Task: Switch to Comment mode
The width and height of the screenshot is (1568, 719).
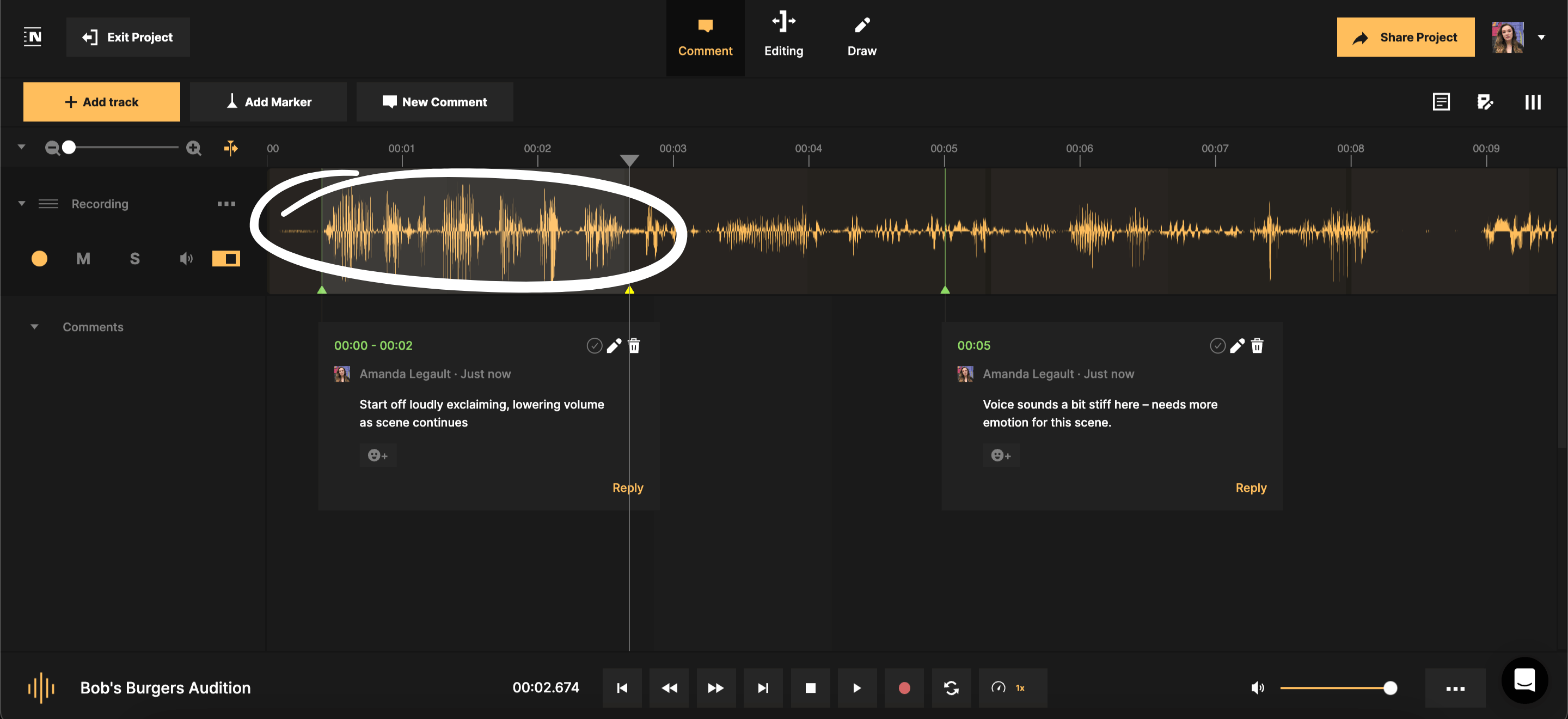Action: pyautogui.click(x=705, y=36)
